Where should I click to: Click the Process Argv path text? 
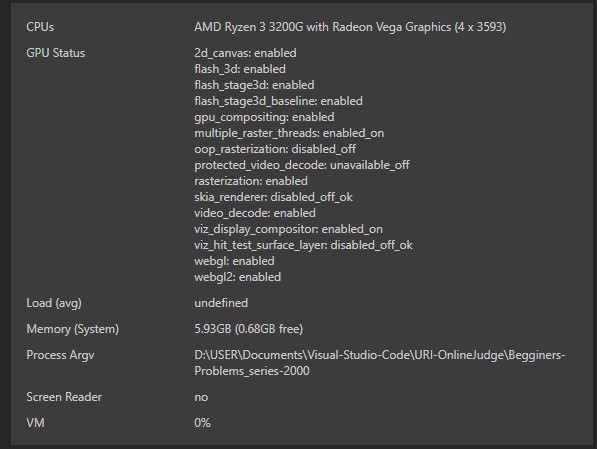tap(380, 363)
